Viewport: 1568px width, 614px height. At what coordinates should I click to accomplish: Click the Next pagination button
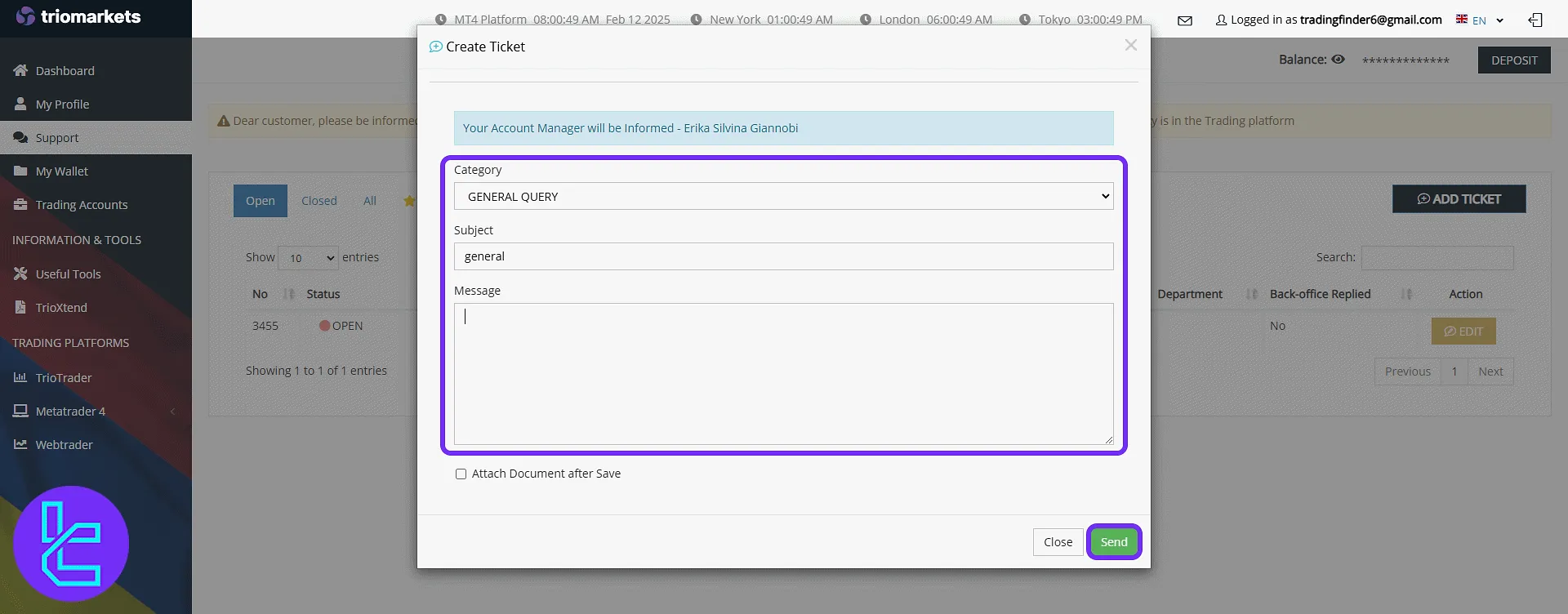1490,372
